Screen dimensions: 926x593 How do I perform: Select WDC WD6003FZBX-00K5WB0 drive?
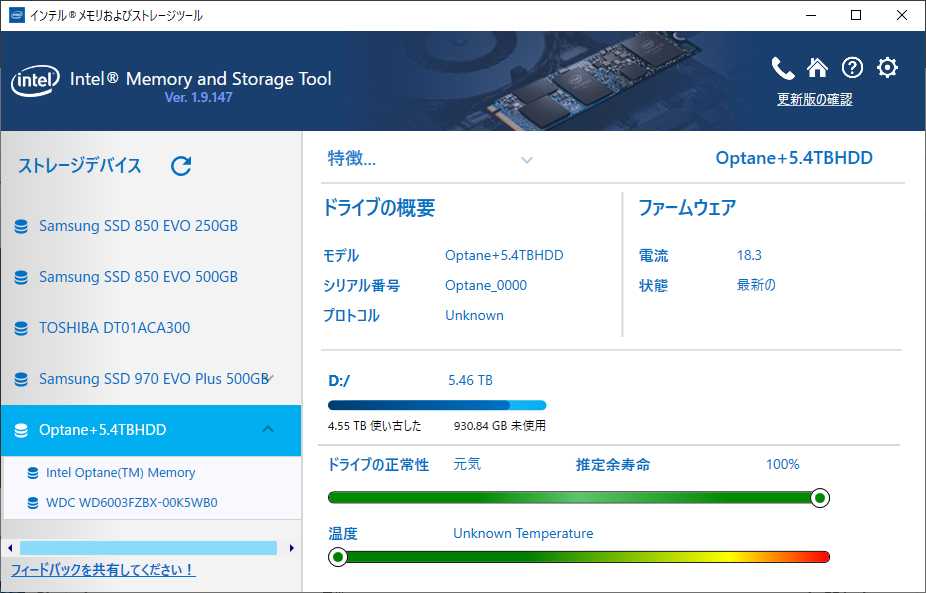coord(131,503)
